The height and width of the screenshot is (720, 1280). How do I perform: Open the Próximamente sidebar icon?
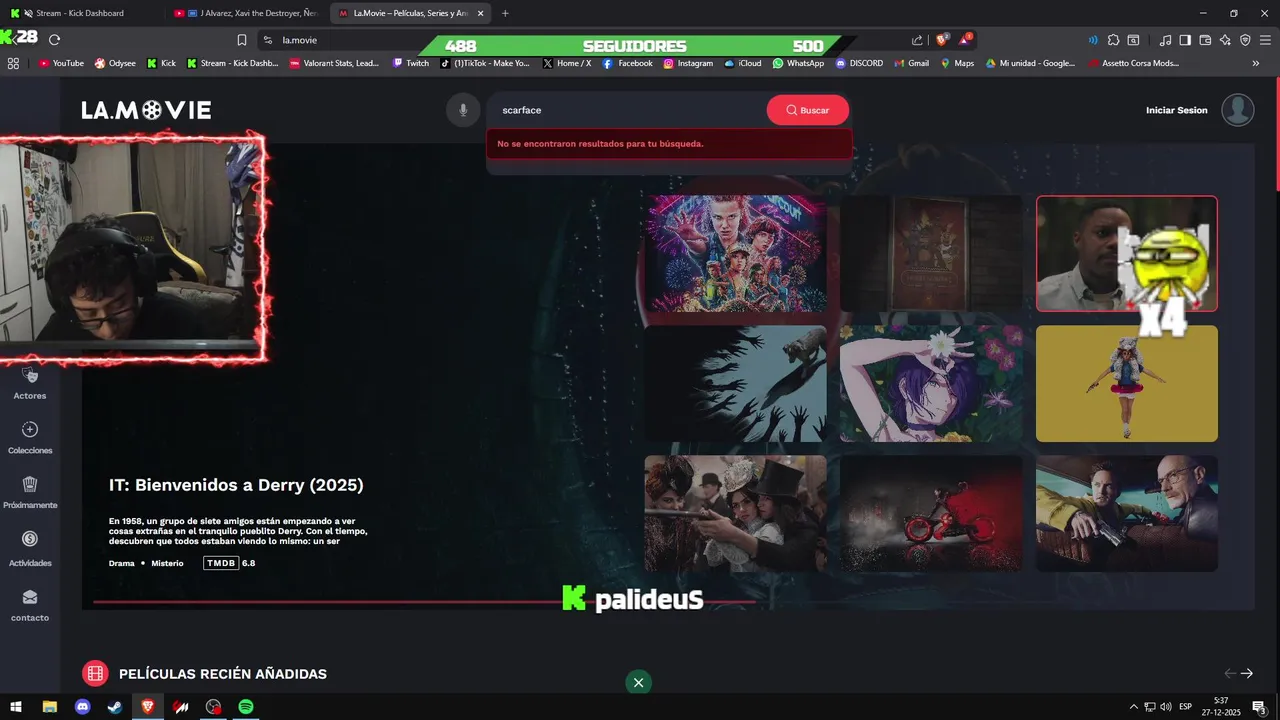30,485
